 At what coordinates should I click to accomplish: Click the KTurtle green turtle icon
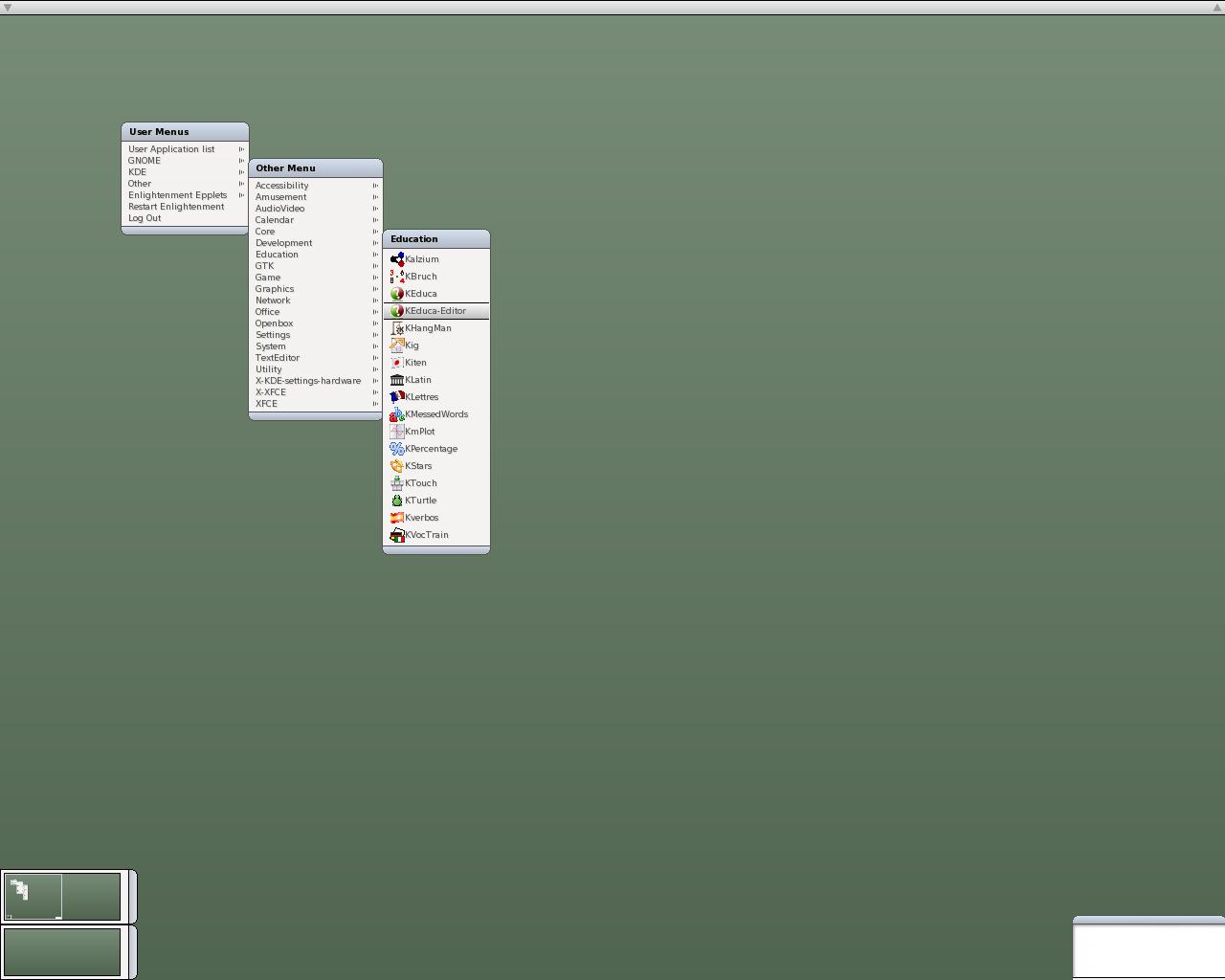[397, 501]
